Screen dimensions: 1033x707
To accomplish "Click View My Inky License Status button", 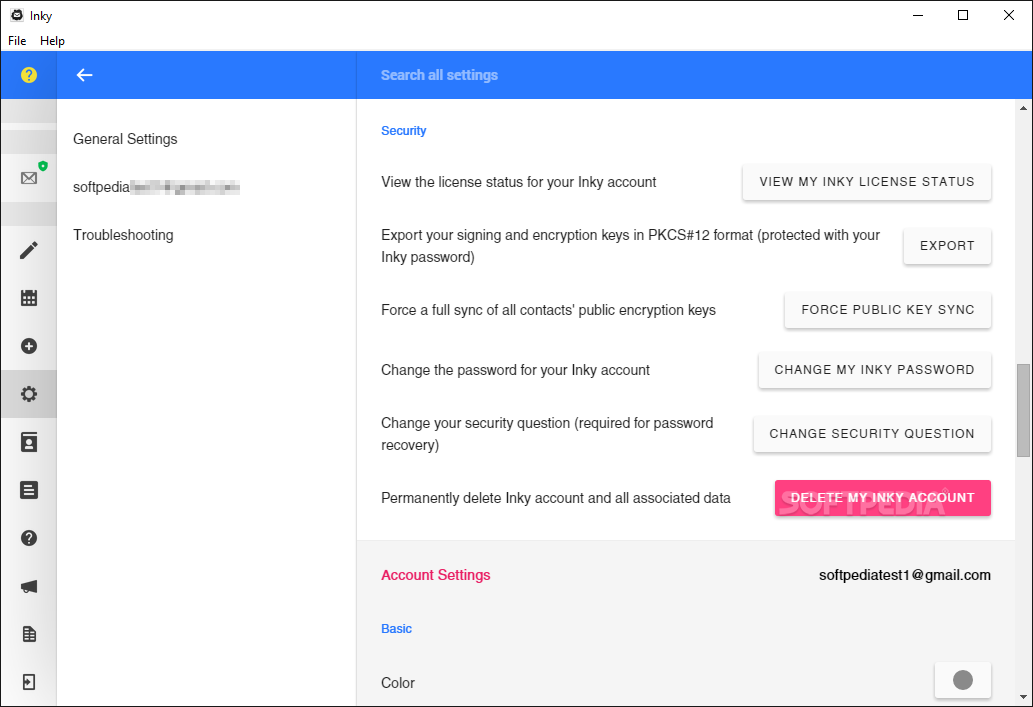I will tap(866, 182).
